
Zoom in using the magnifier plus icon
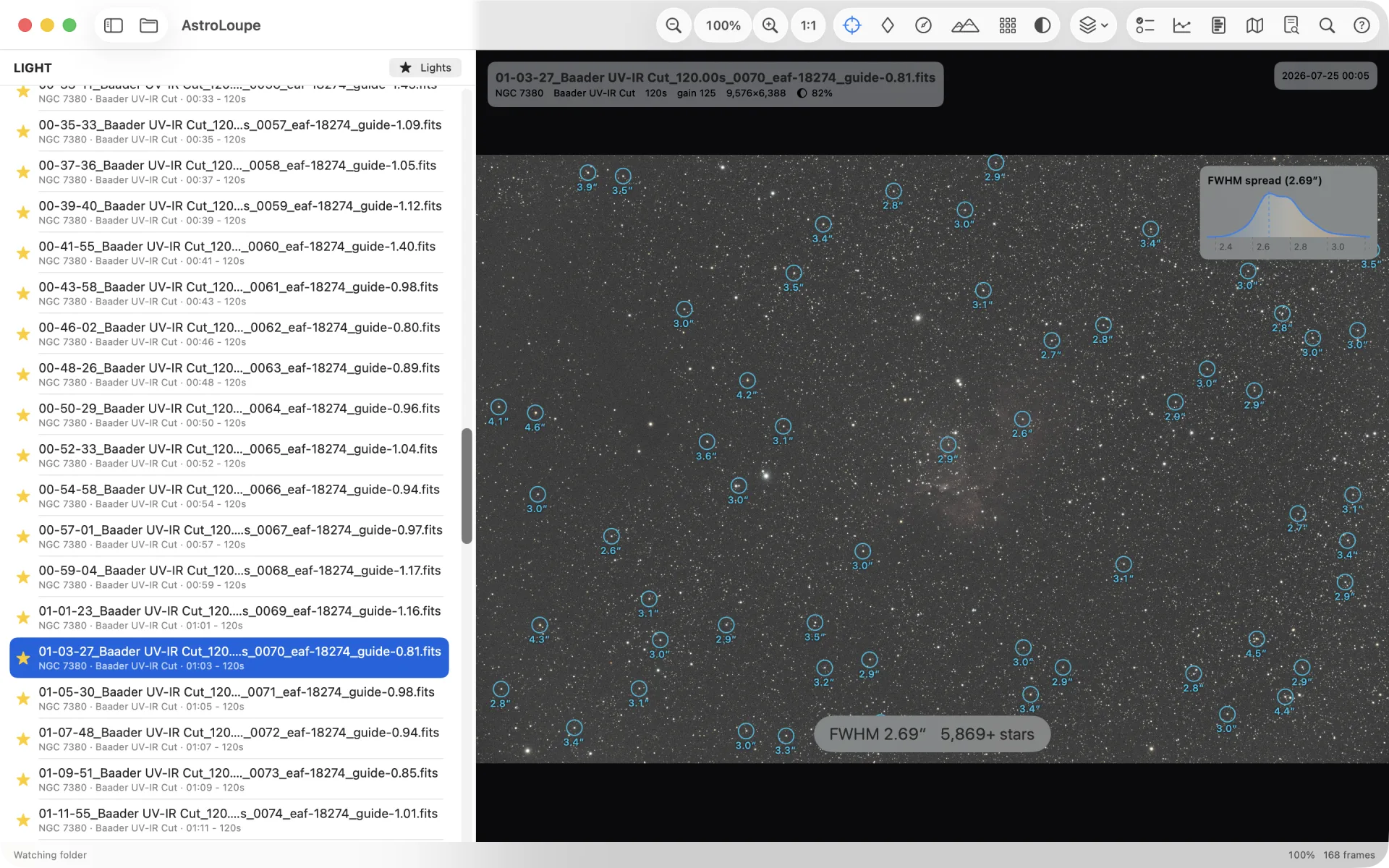(770, 25)
